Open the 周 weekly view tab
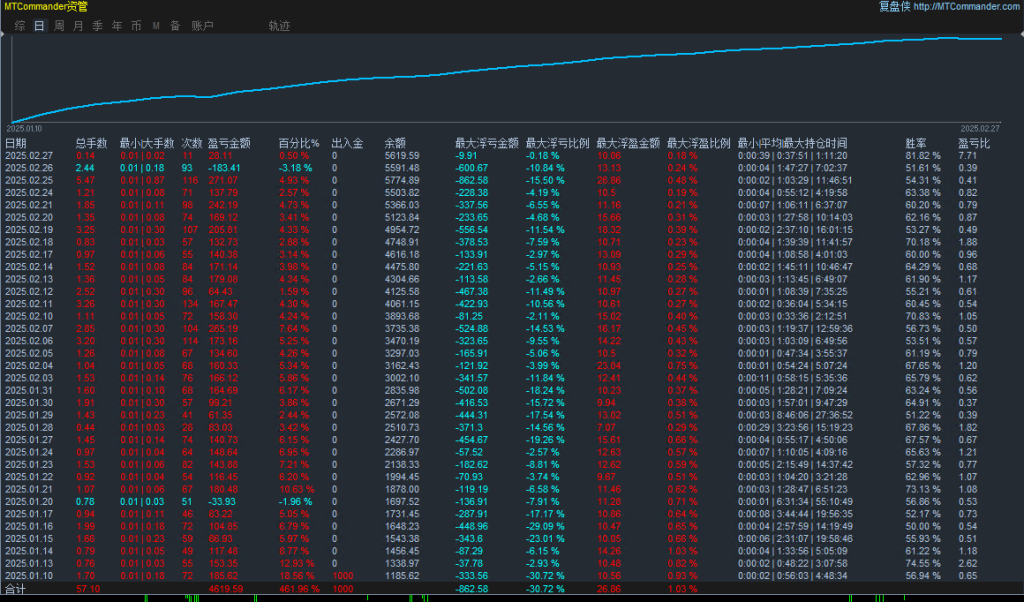Screen dimensions: 1024x602 tap(59, 25)
